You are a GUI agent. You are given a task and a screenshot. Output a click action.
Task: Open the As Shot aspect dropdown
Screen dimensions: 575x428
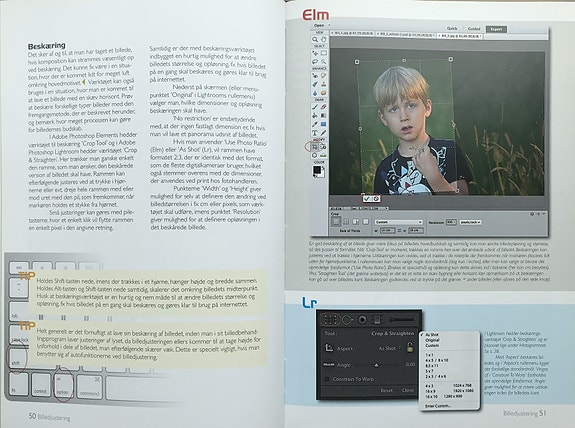389,348
